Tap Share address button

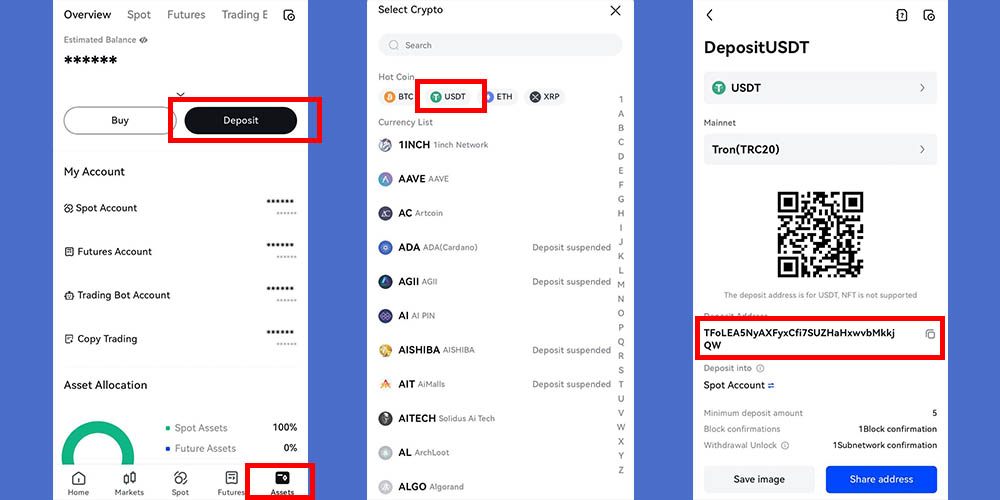[x=881, y=480]
